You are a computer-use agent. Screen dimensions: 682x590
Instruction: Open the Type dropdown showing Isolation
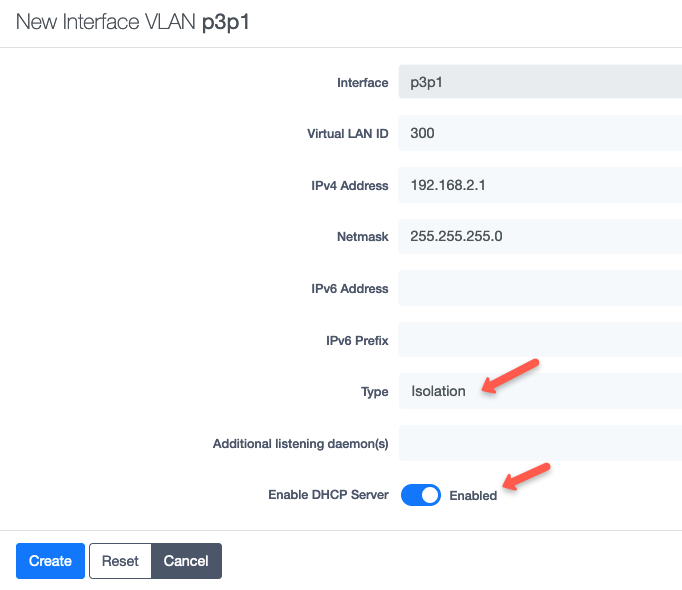[x=540, y=391]
